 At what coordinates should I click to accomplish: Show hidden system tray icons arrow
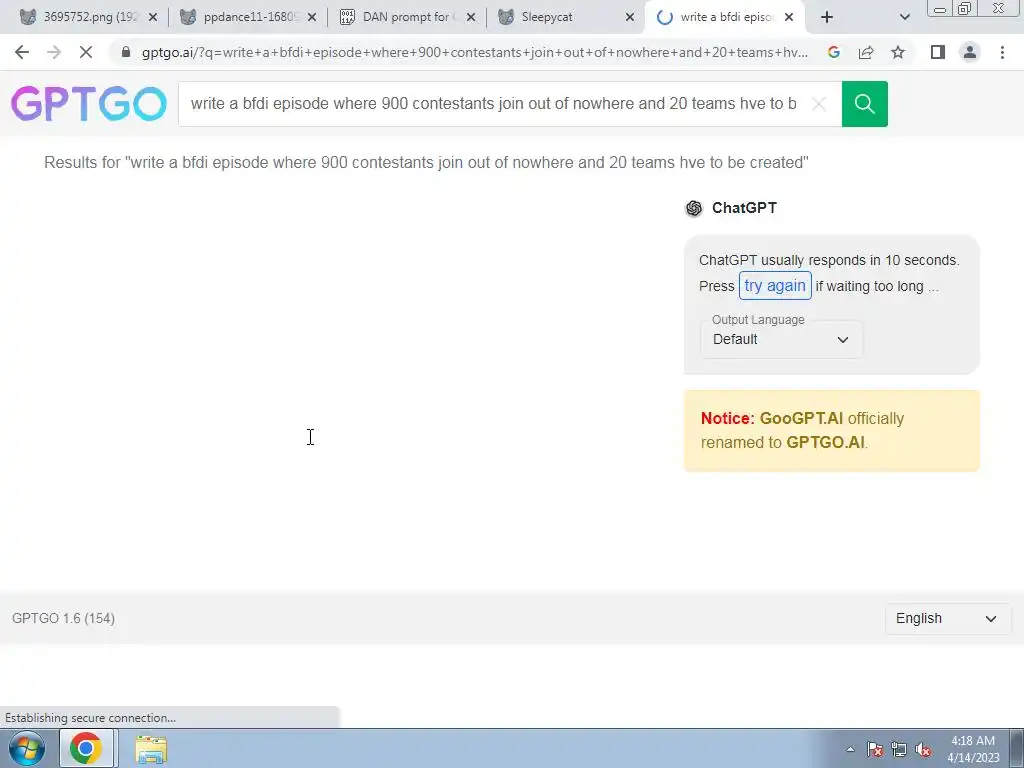pyautogui.click(x=850, y=749)
